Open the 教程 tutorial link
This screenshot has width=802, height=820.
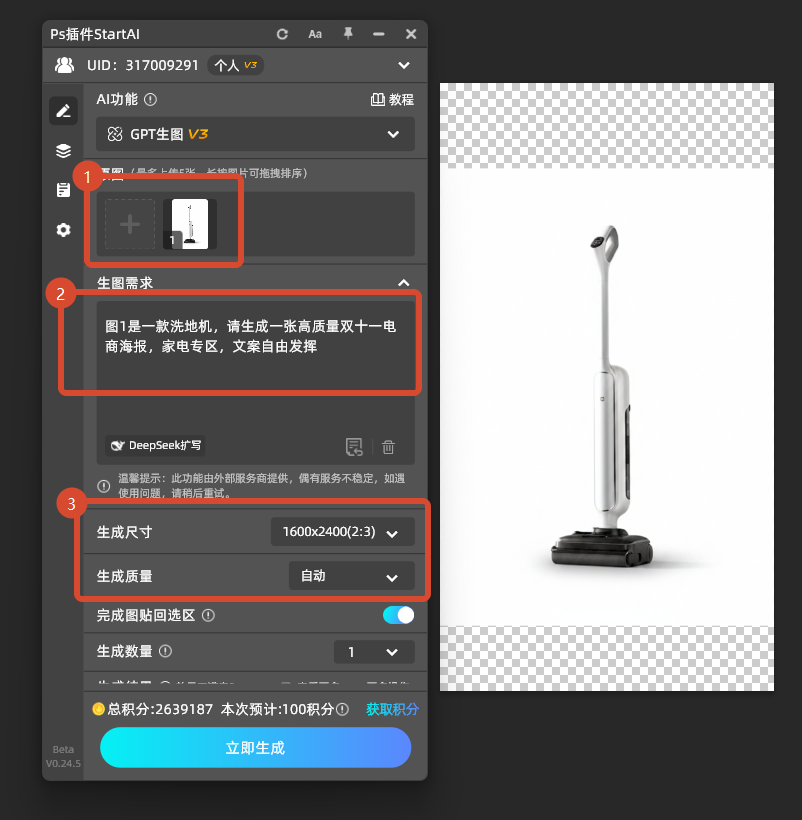pos(392,99)
